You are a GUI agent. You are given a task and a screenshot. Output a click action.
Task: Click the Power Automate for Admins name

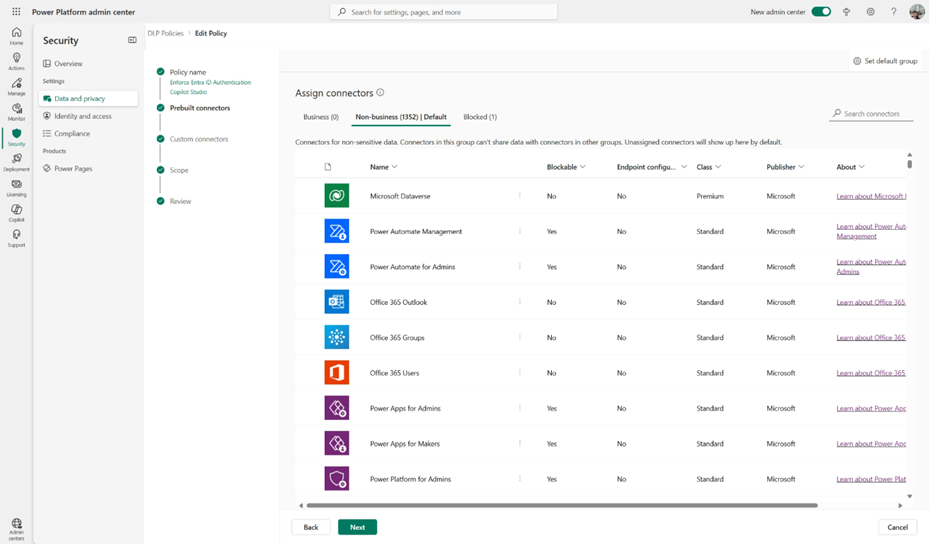pyautogui.click(x=412, y=267)
